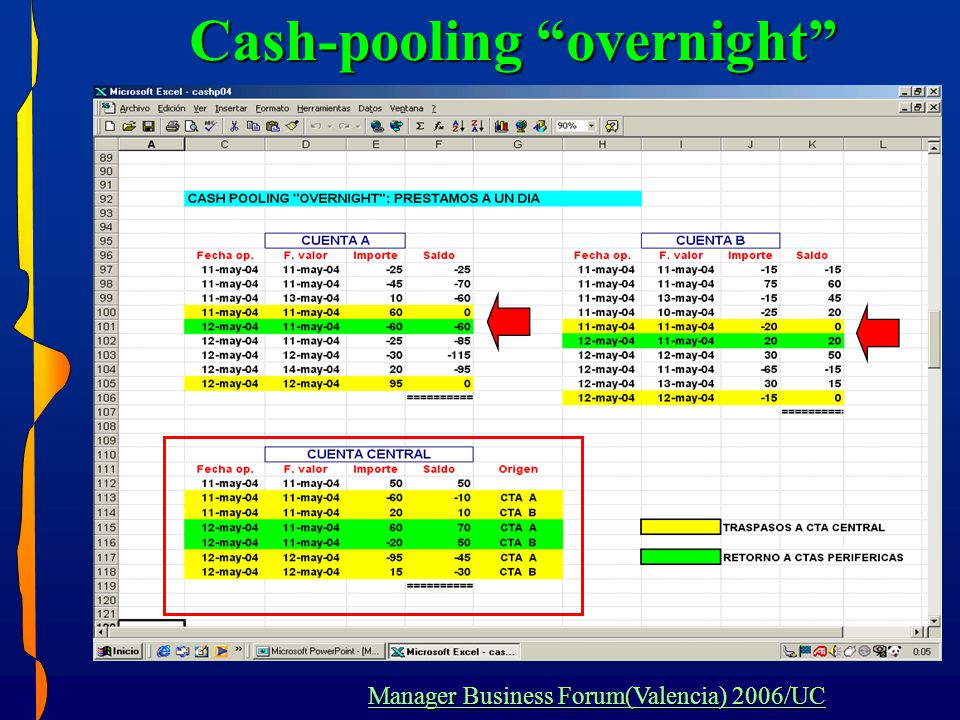Click the Print icon in toolbar
The height and width of the screenshot is (720, 960).
tap(172, 126)
